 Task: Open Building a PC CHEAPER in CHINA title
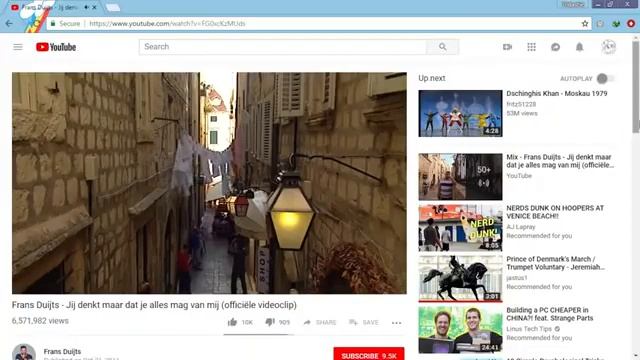coord(550,314)
